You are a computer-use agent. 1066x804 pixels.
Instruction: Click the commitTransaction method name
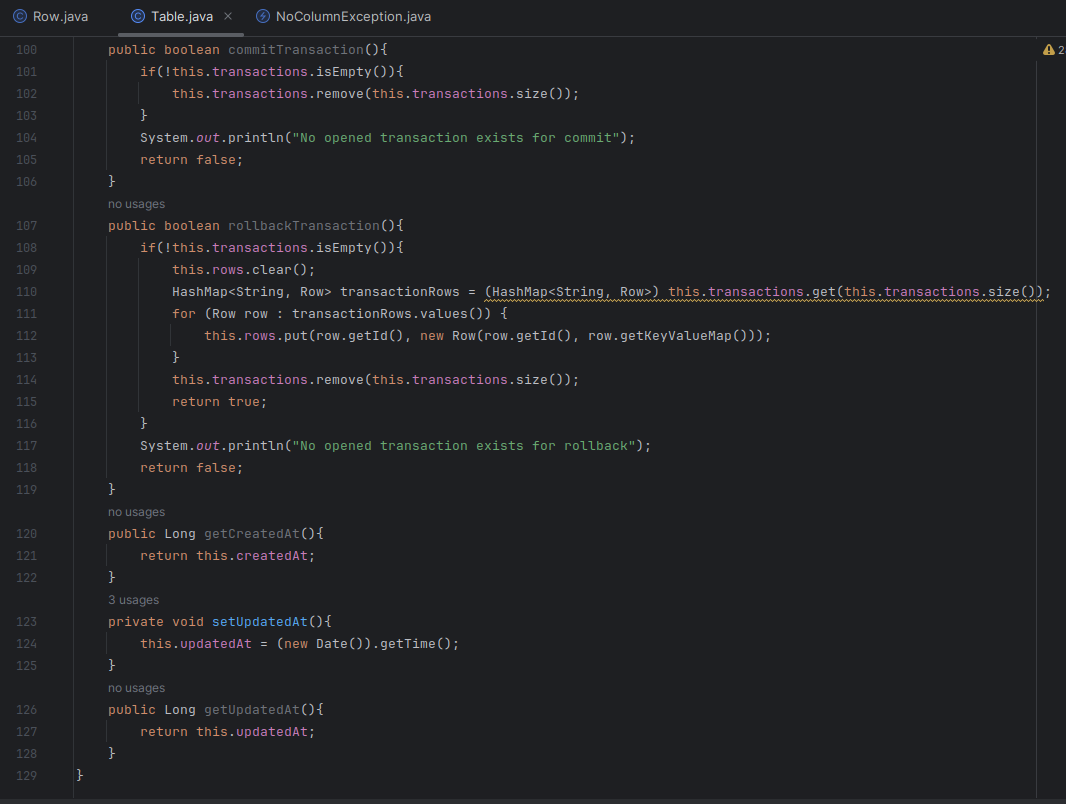296,50
